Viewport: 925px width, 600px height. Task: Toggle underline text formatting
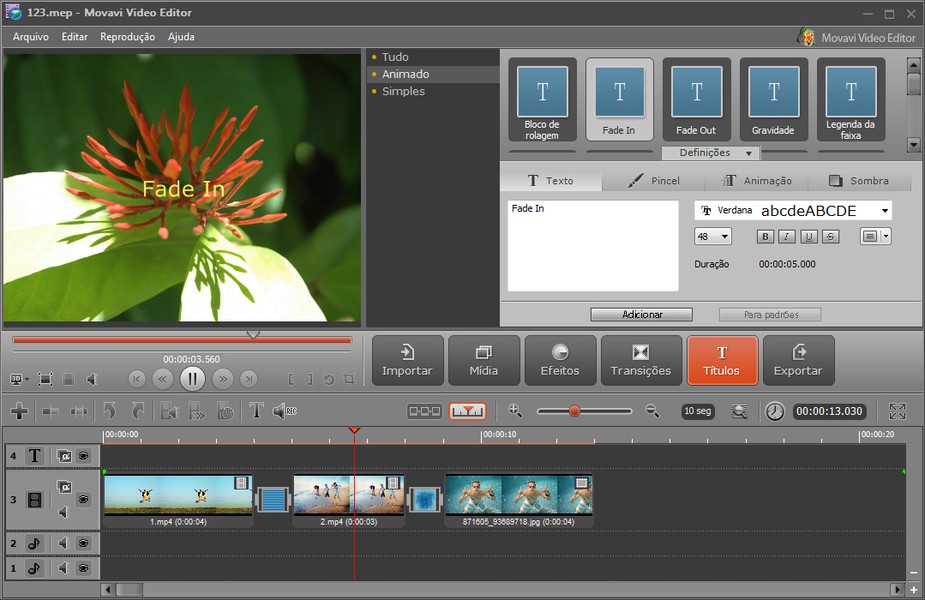click(809, 237)
